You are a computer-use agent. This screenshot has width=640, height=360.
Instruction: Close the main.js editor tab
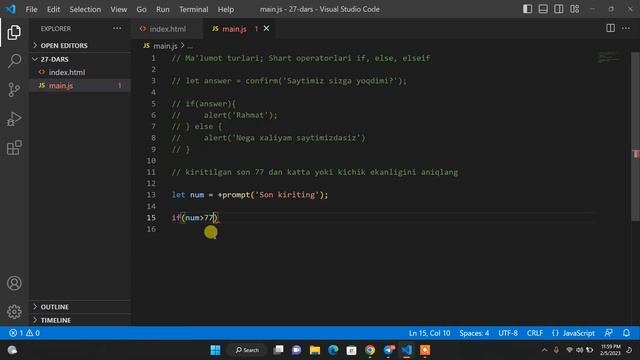click(x=266, y=28)
